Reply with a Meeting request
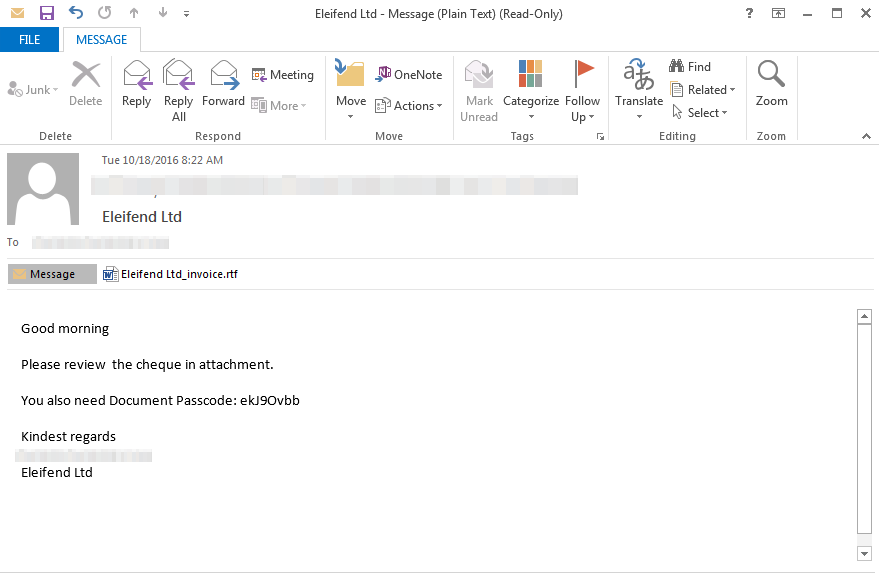 [282, 75]
